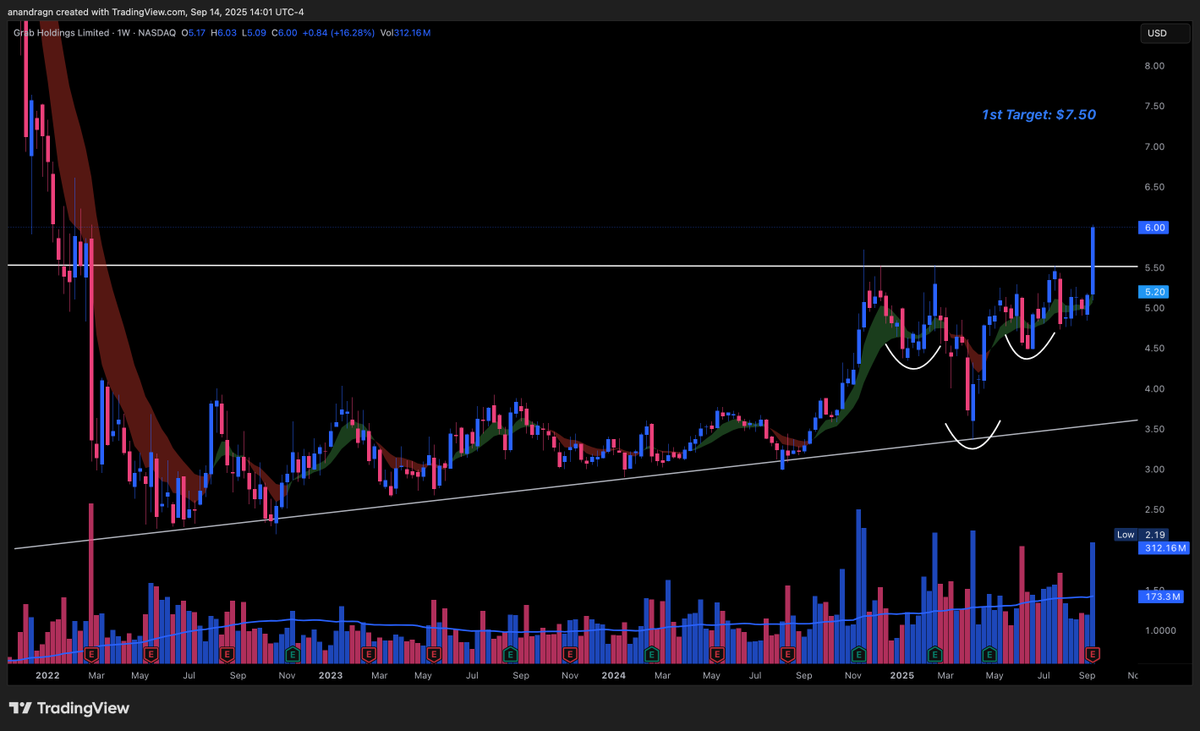The width and height of the screenshot is (1200, 731).
Task: Click the TradingView logo at the bottom left
Action: tap(69, 708)
